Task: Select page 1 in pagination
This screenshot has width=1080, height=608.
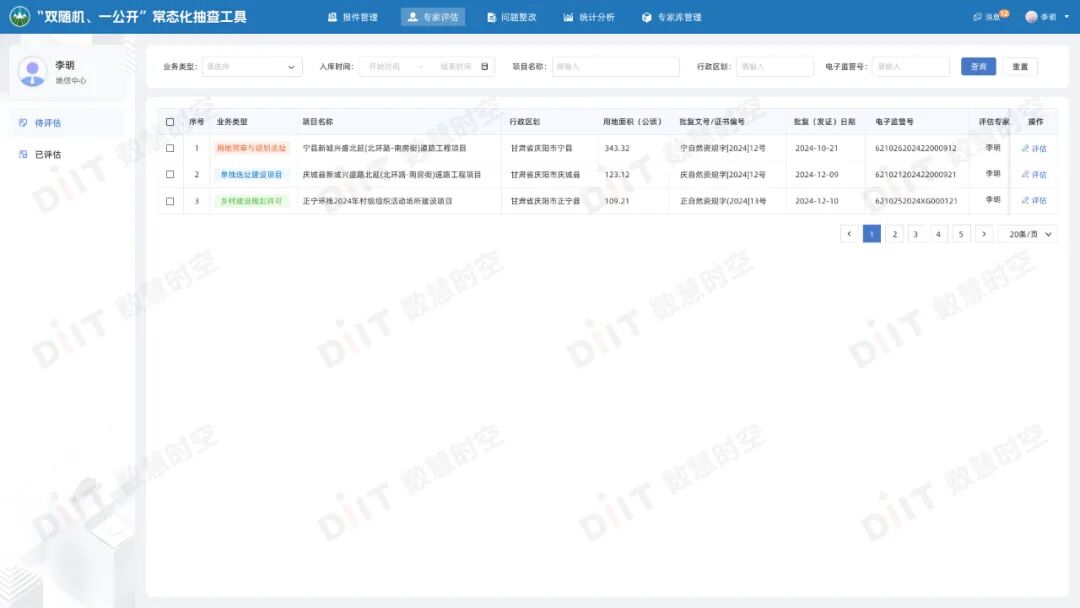Action: click(872, 234)
